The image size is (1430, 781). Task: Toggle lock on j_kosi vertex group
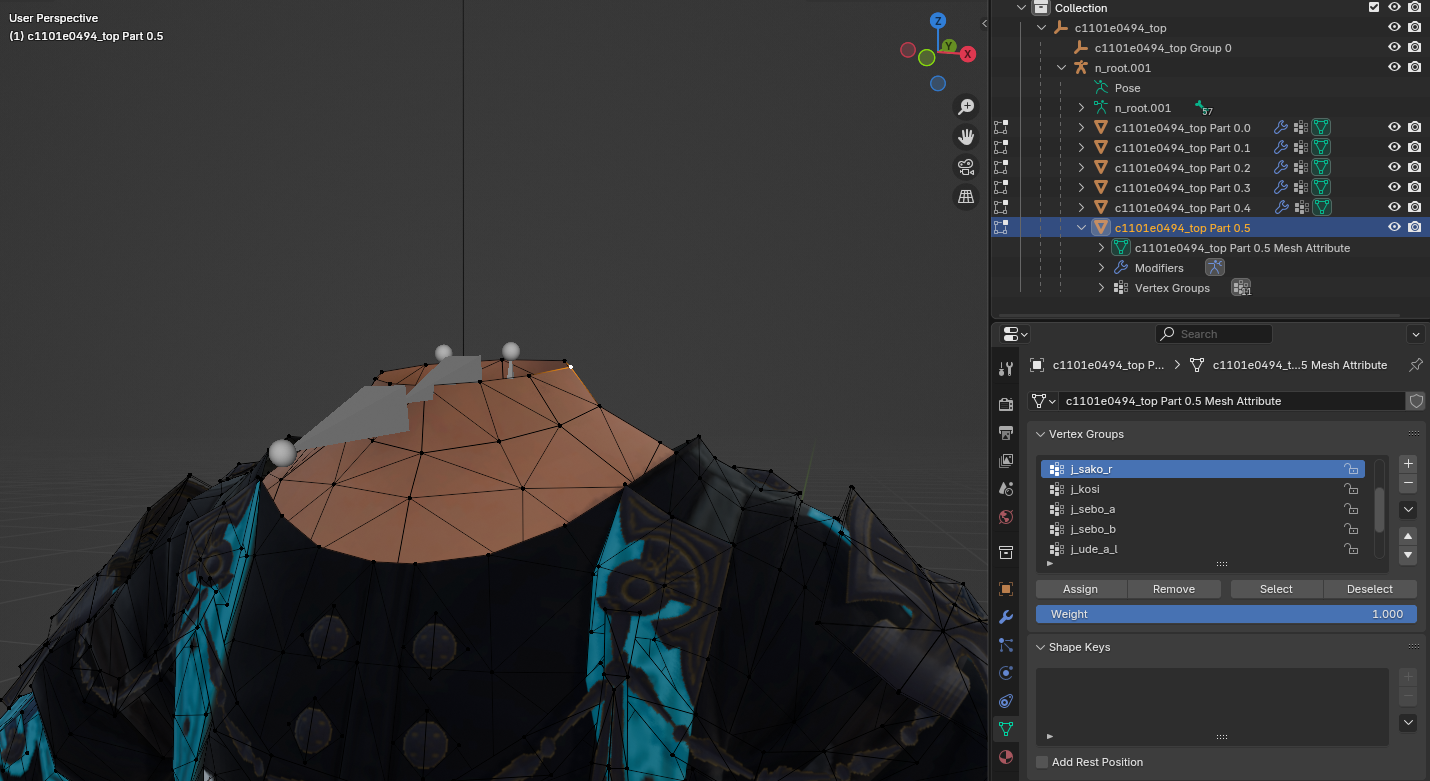(x=1350, y=489)
